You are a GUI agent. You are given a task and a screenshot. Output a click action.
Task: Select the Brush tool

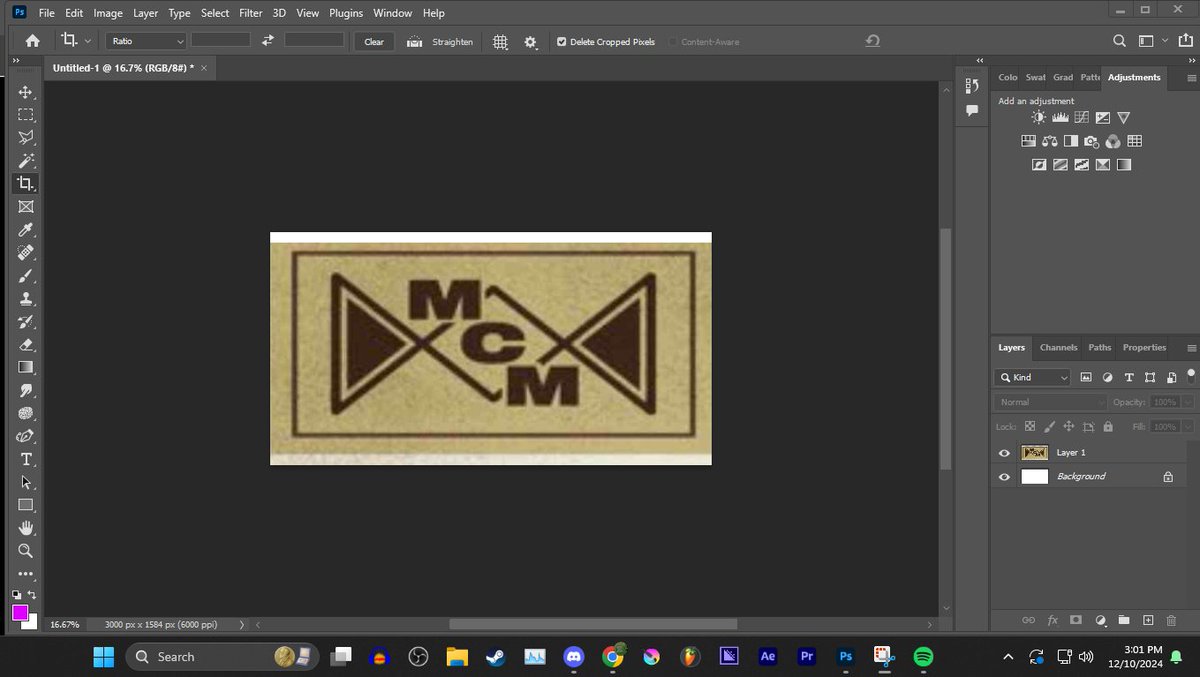pyautogui.click(x=26, y=275)
